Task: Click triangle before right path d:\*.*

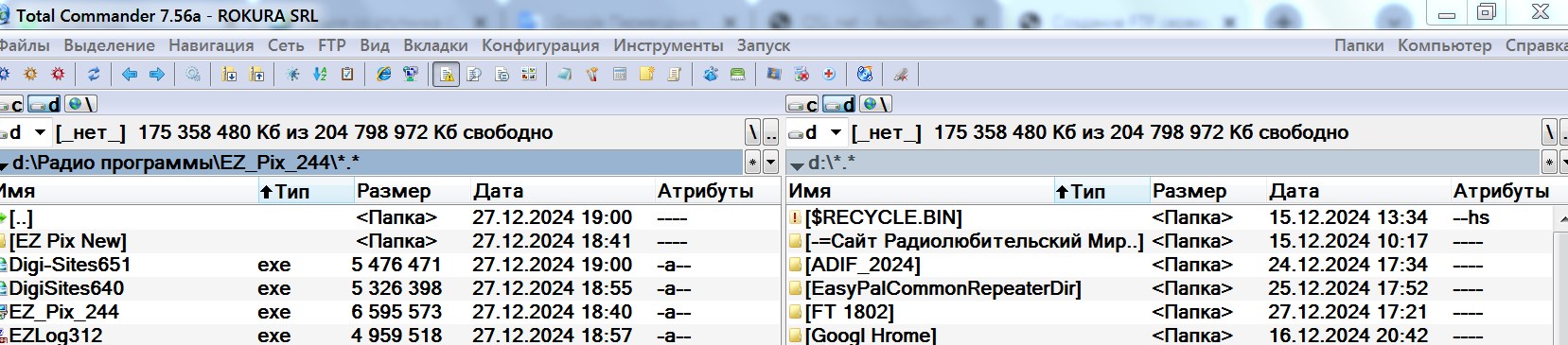Action: point(797,165)
